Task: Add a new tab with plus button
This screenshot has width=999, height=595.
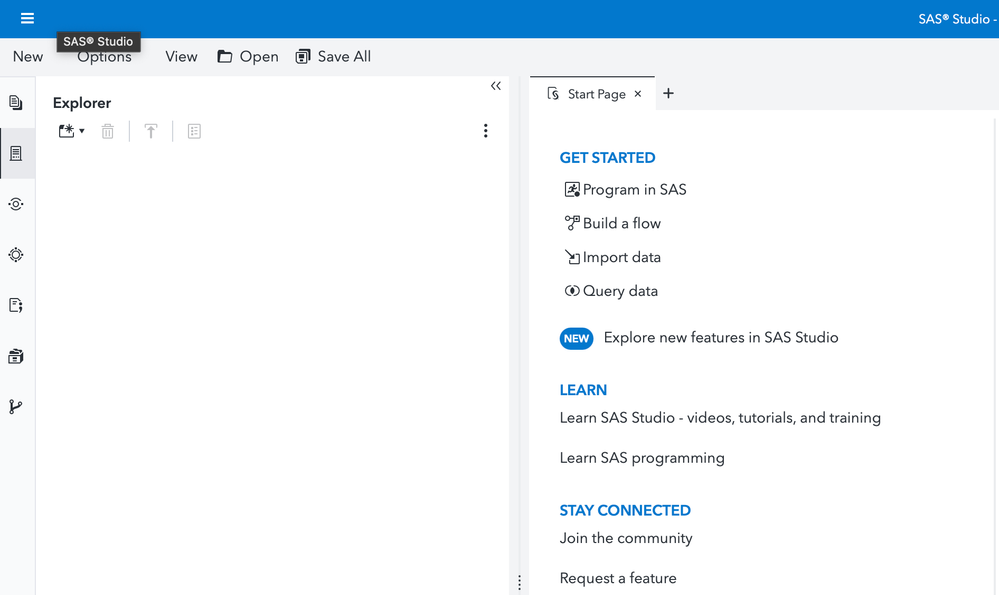Action: point(669,94)
